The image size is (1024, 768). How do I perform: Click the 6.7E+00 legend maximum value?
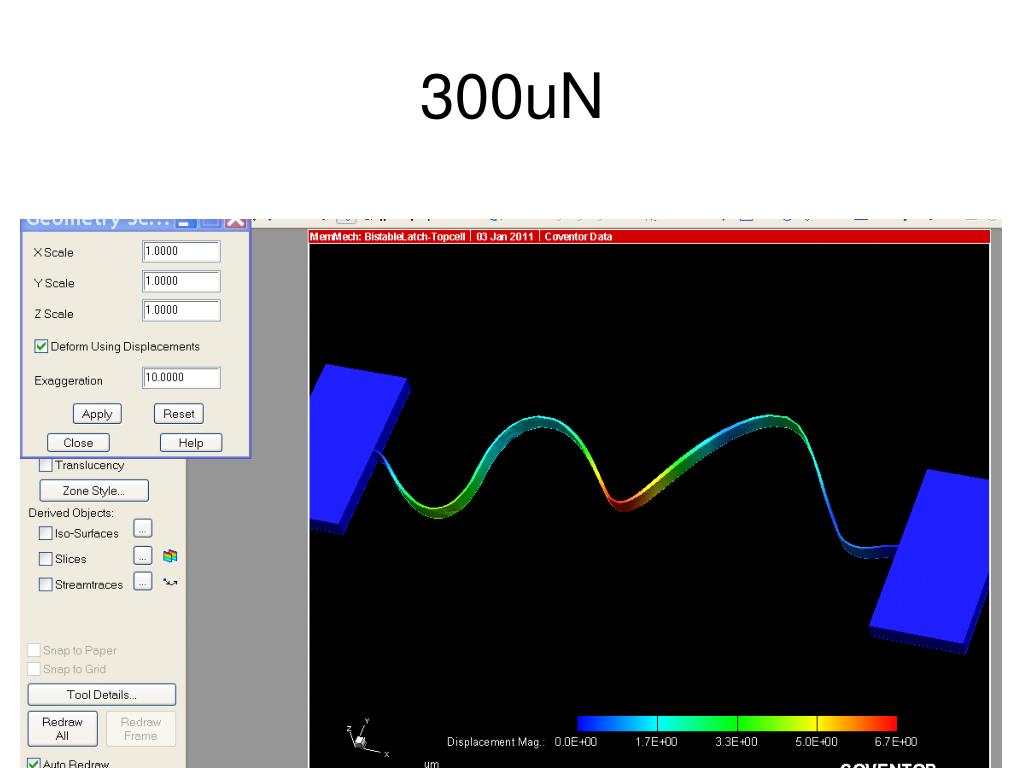(896, 742)
